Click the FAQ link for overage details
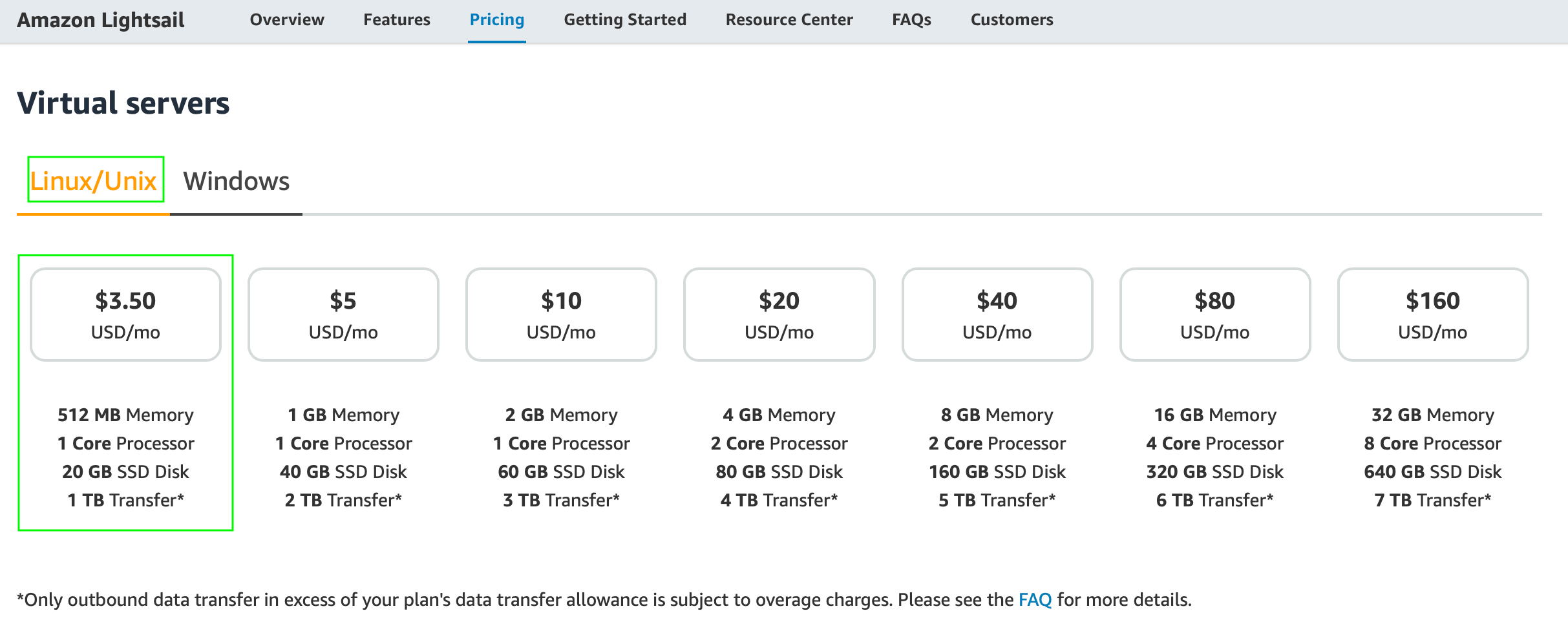Screen dimensions: 1568x633 [x=1034, y=599]
